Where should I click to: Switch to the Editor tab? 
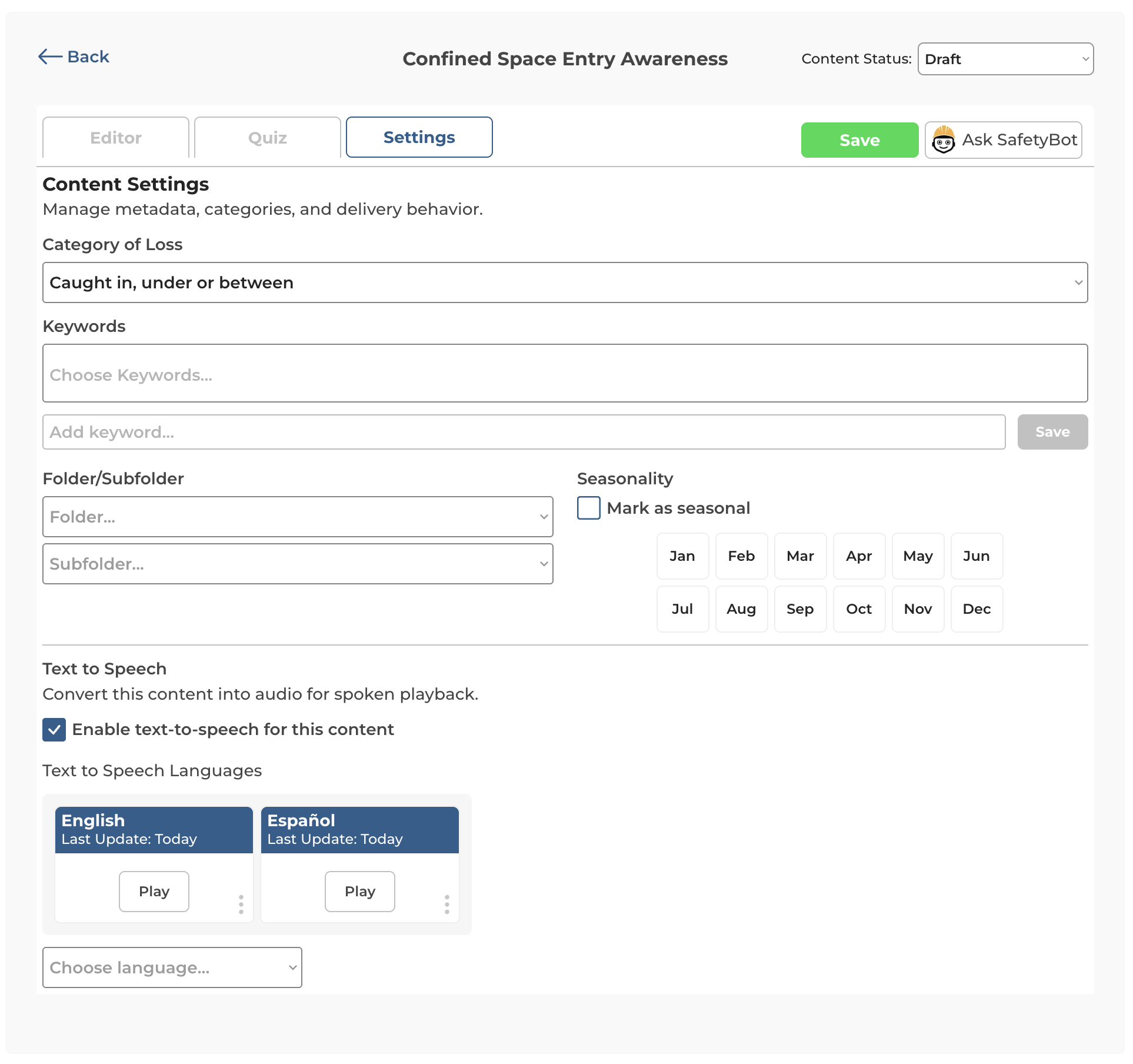point(115,137)
